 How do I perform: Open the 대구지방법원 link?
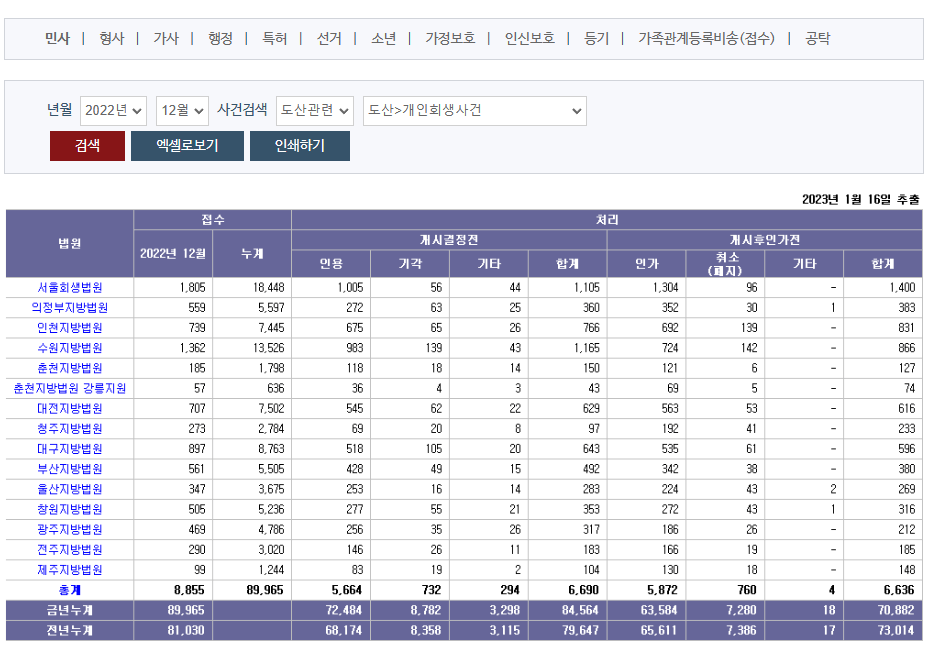pyautogui.click(x=69, y=449)
